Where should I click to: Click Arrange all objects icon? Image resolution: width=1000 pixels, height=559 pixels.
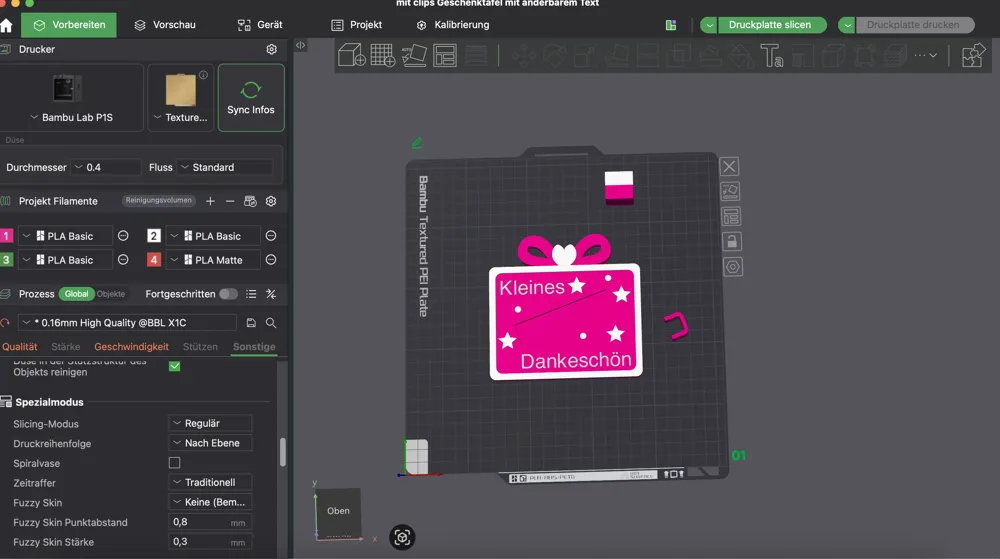(x=445, y=55)
